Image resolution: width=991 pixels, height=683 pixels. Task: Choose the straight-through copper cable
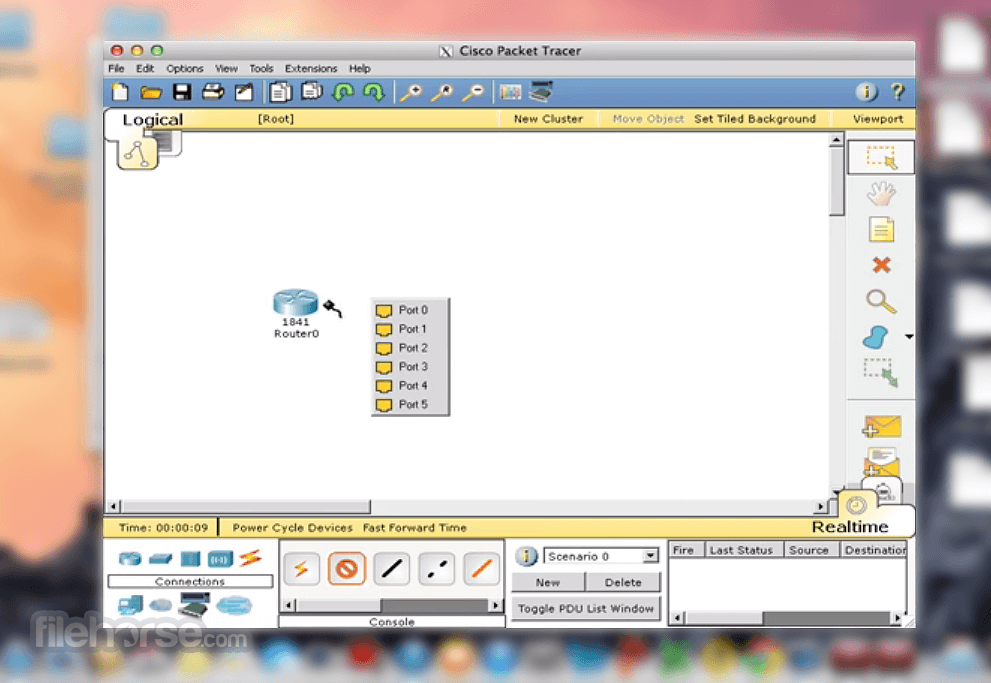point(392,569)
